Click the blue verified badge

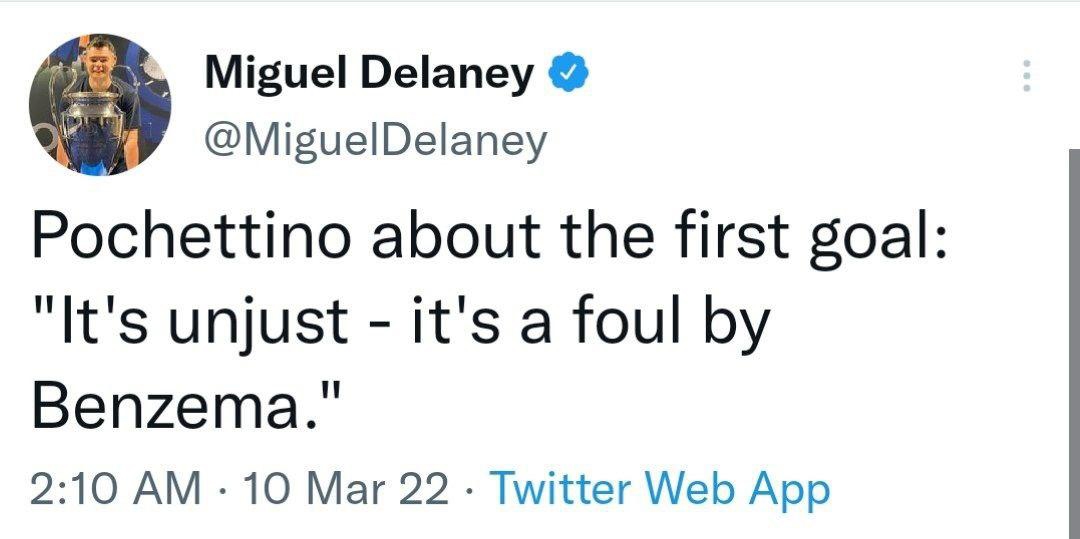point(567,74)
